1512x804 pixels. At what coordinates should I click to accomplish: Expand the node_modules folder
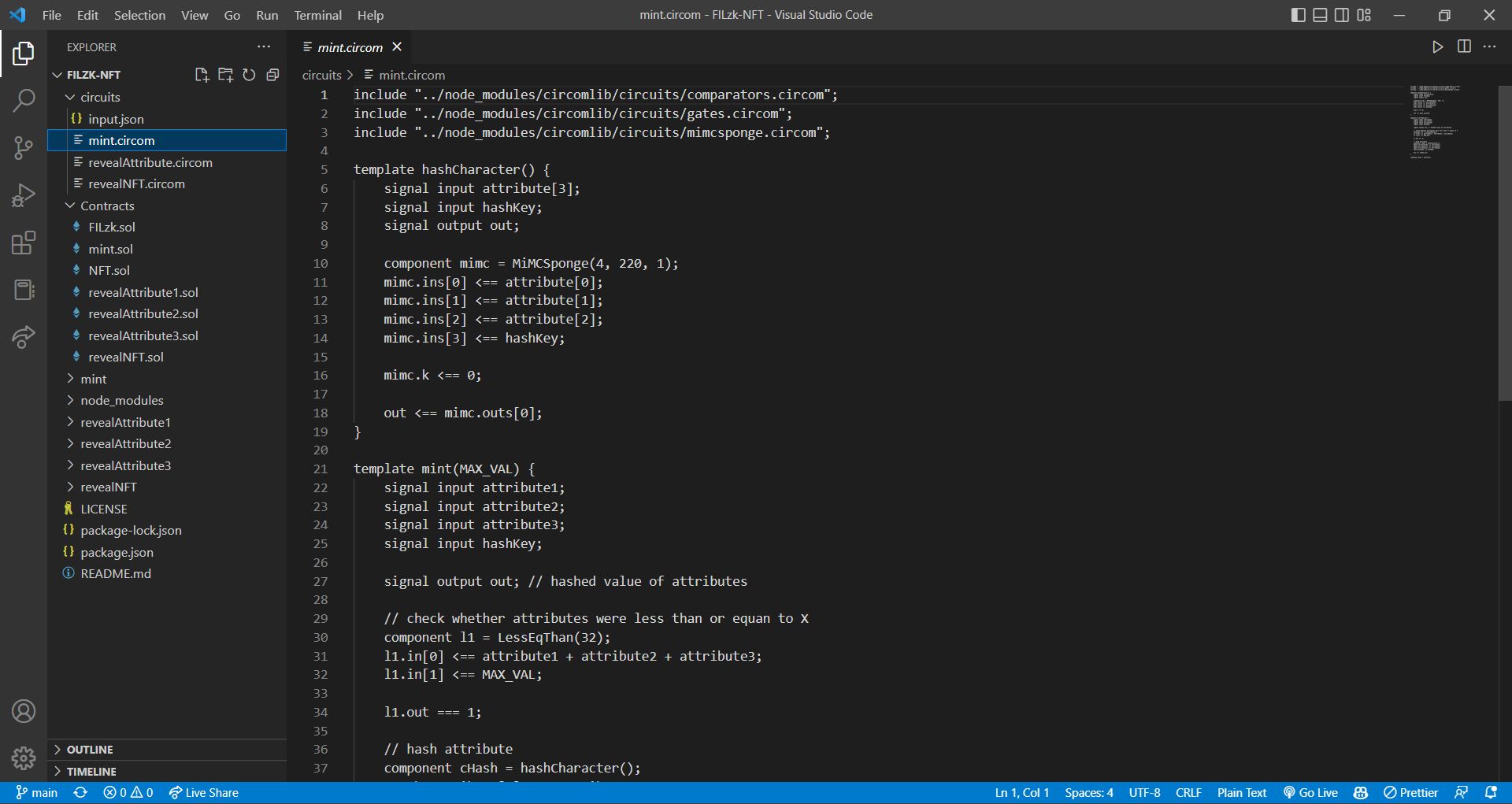(x=70, y=400)
